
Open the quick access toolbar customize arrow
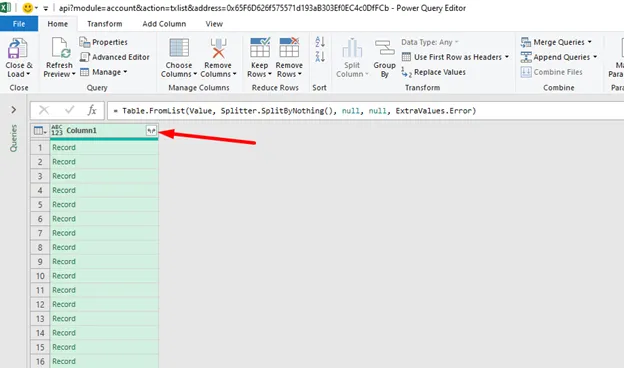45,8
